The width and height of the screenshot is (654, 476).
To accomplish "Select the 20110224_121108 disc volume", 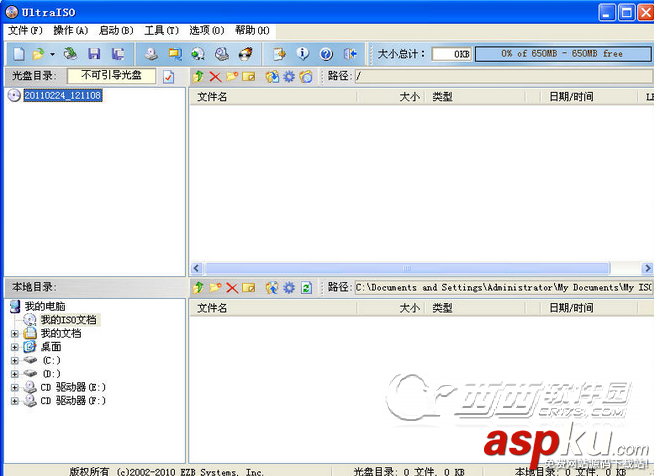I will [63, 96].
